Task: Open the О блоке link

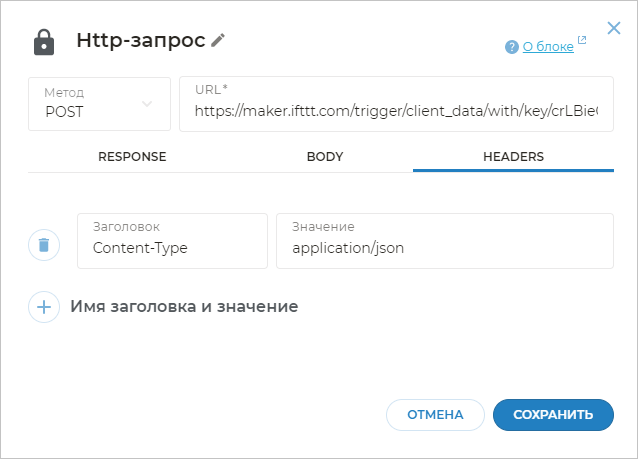Action: click(548, 46)
